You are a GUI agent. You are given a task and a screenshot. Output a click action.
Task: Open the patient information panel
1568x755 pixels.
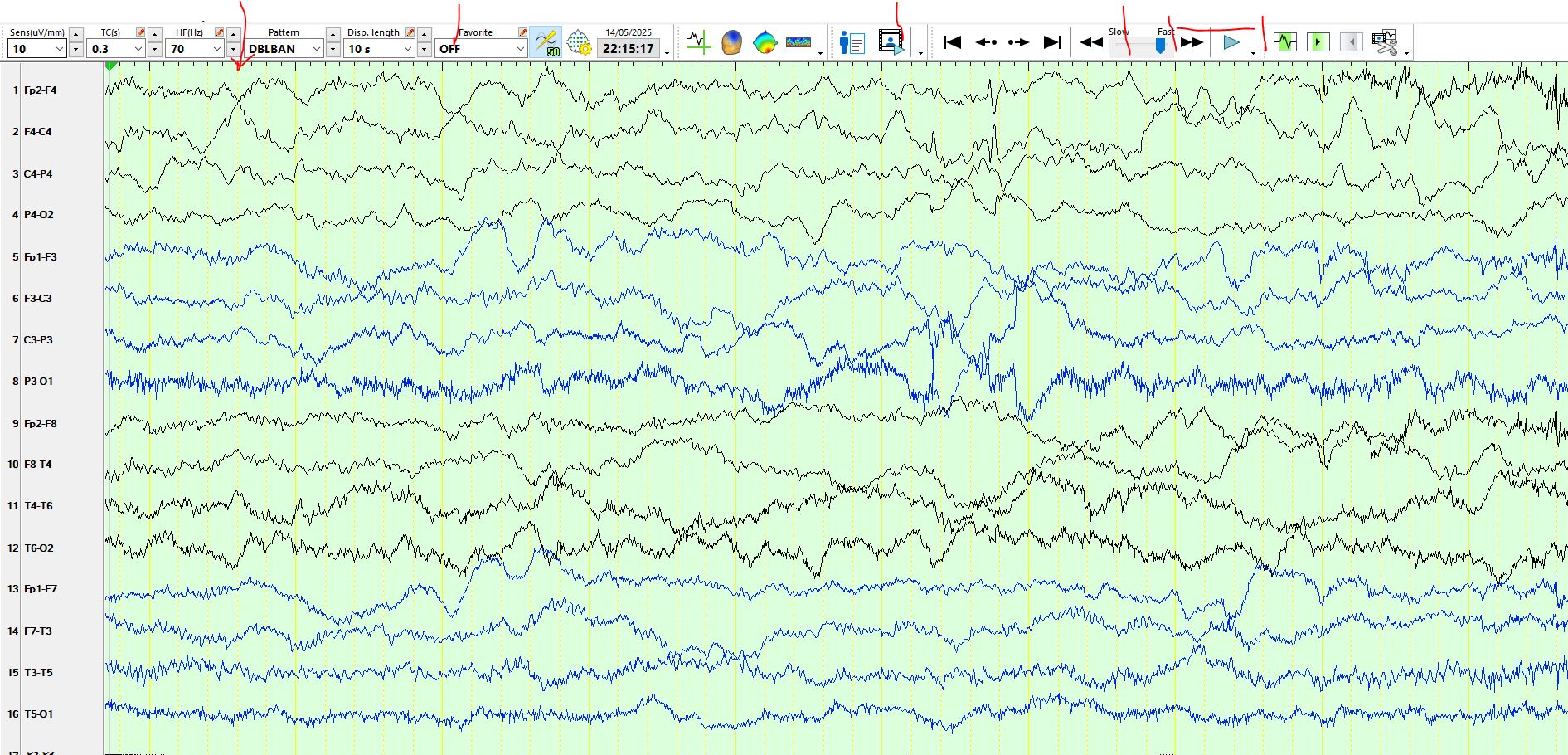pos(852,41)
